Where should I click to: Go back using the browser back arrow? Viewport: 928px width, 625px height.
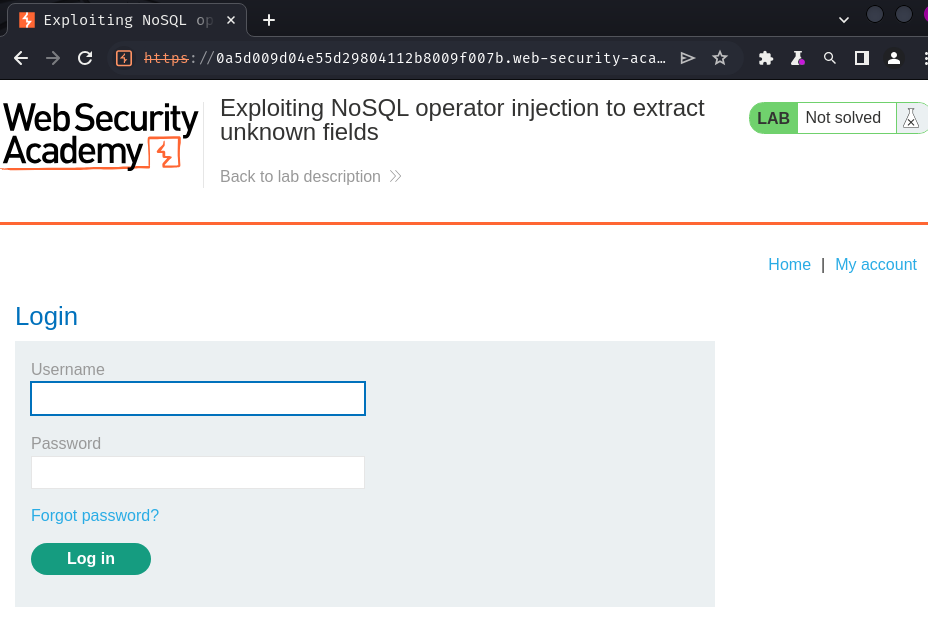[x=21, y=58]
